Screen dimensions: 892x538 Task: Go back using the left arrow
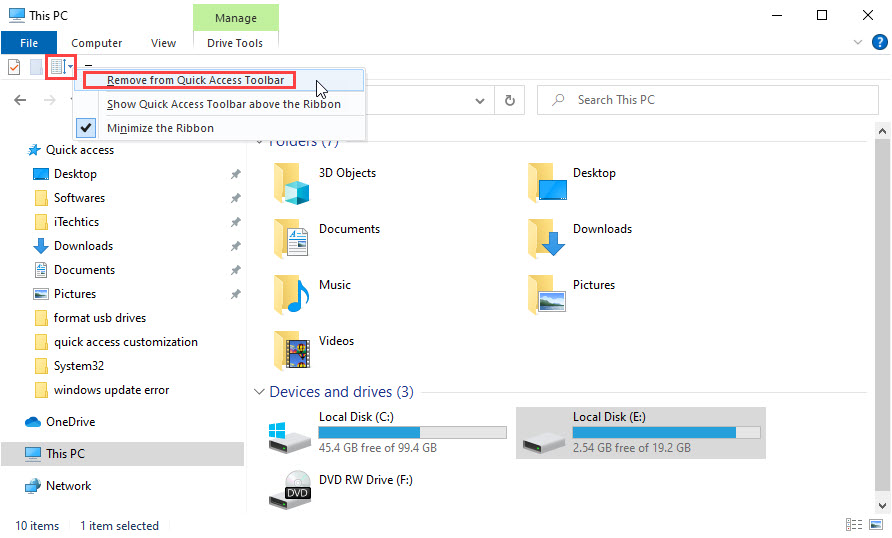[x=20, y=100]
